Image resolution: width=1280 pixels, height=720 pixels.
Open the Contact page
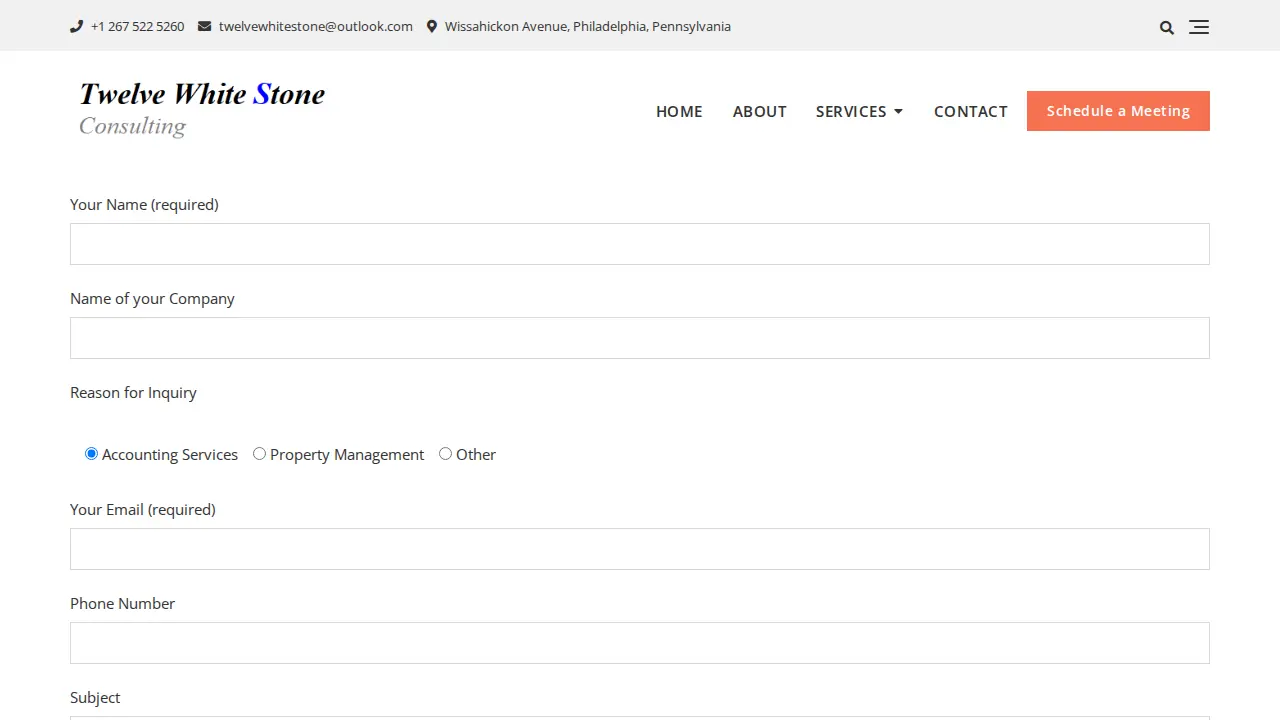(971, 111)
